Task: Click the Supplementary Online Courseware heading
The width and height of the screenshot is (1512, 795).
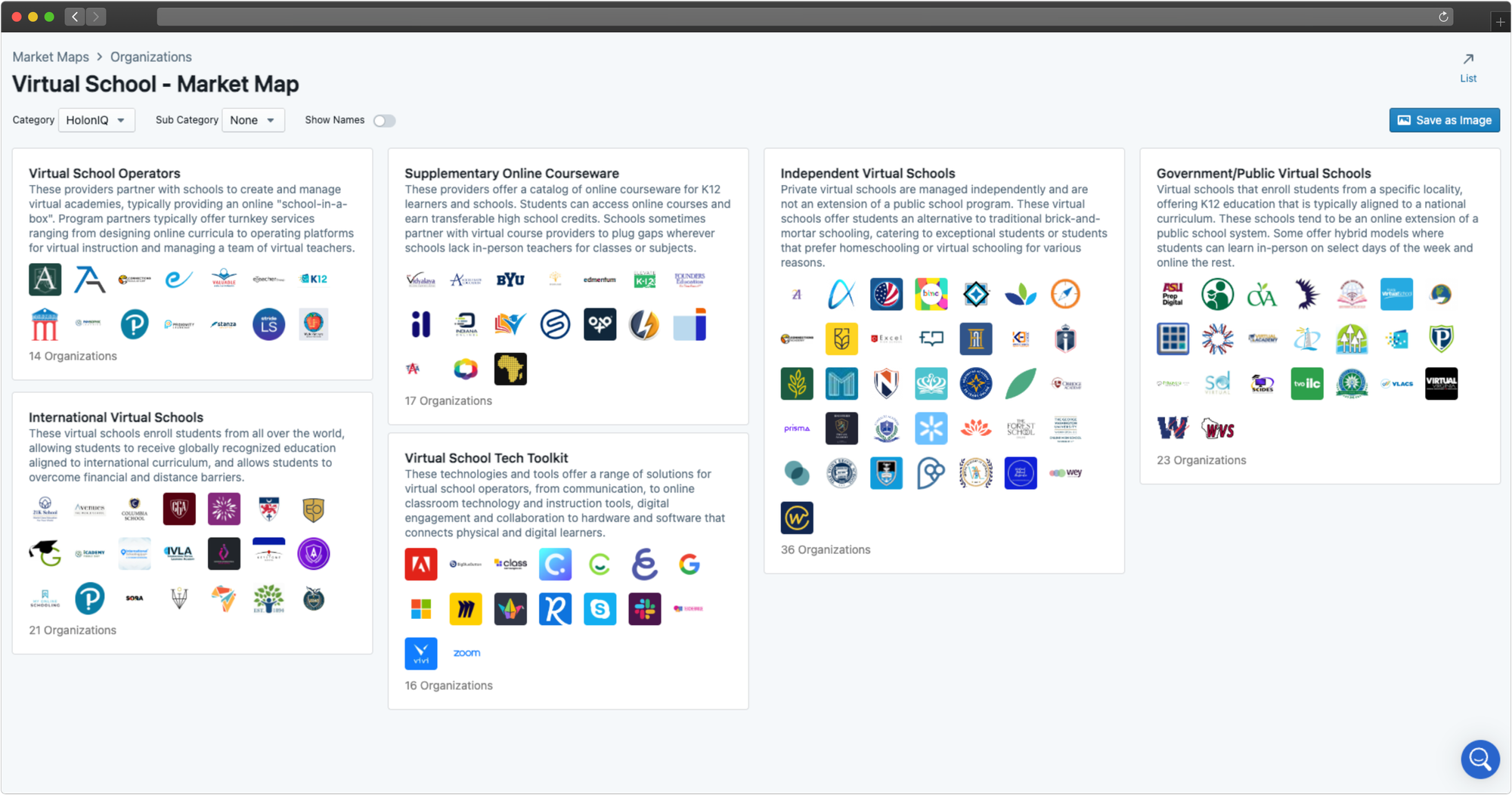Action: (x=512, y=173)
